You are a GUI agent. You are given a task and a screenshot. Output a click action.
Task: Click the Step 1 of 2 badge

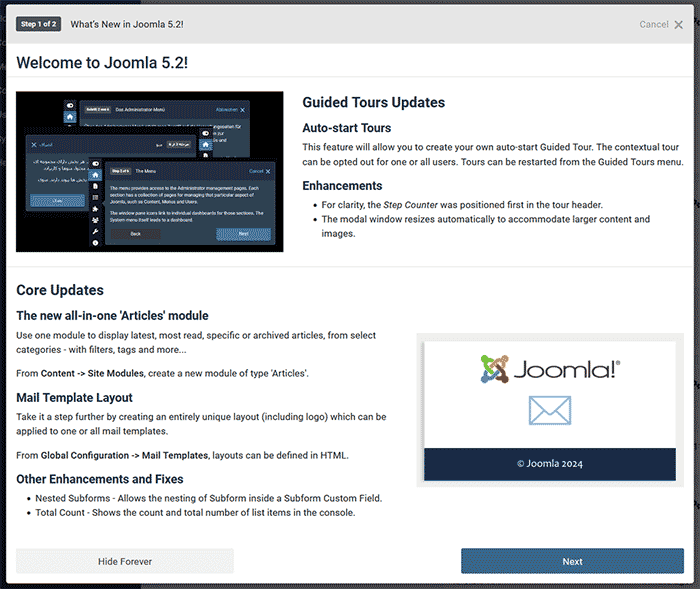pos(38,24)
